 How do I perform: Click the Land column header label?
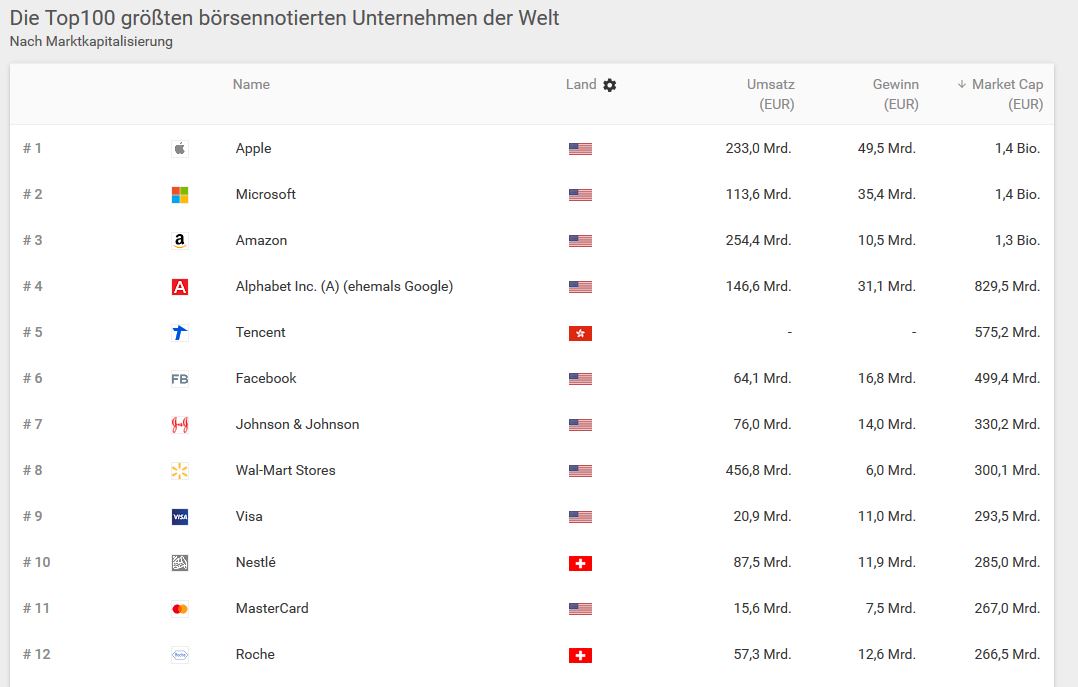coord(581,85)
